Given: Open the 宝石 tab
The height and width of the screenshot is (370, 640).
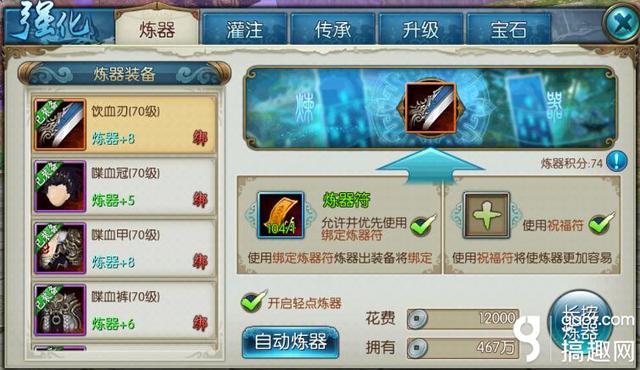Looking at the screenshot, I should (509, 29).
